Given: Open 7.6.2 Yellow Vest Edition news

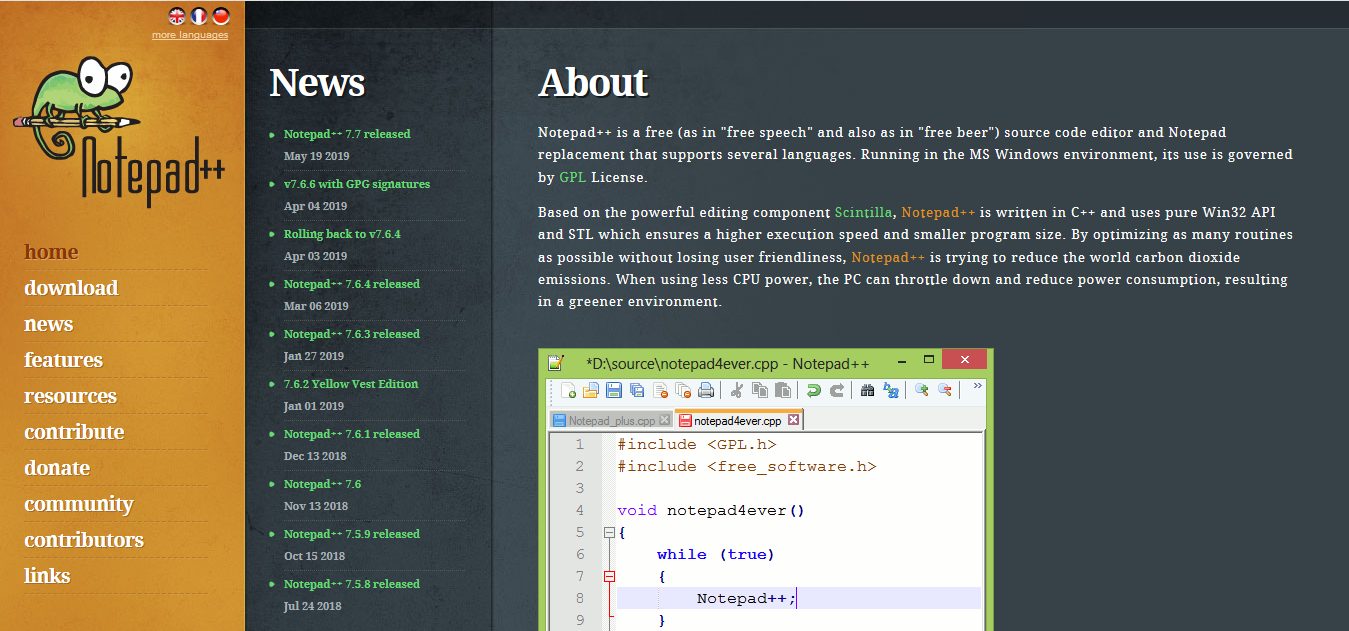Looking at the screenshot, I should [351, 384].
